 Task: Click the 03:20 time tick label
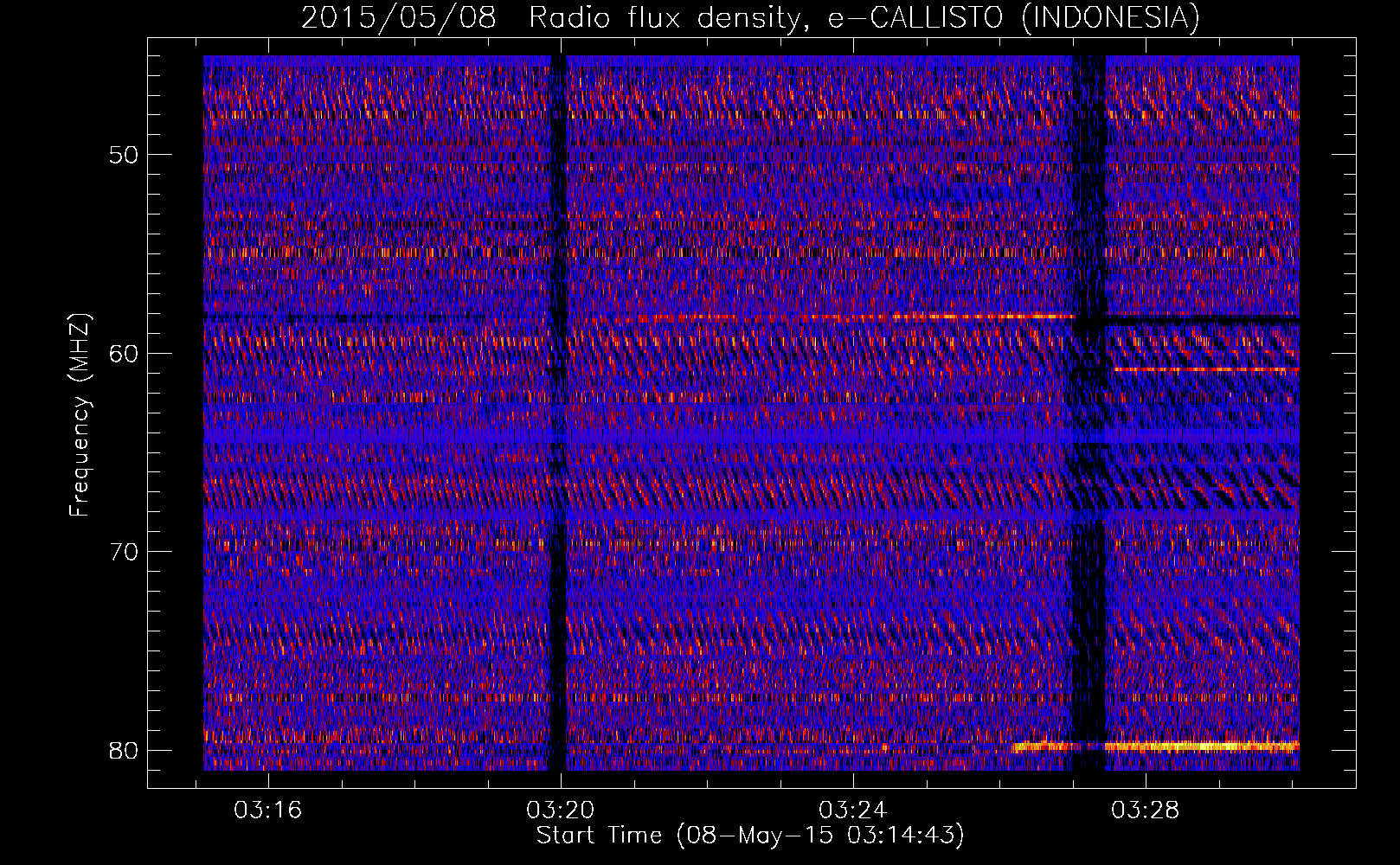point(561,811)
